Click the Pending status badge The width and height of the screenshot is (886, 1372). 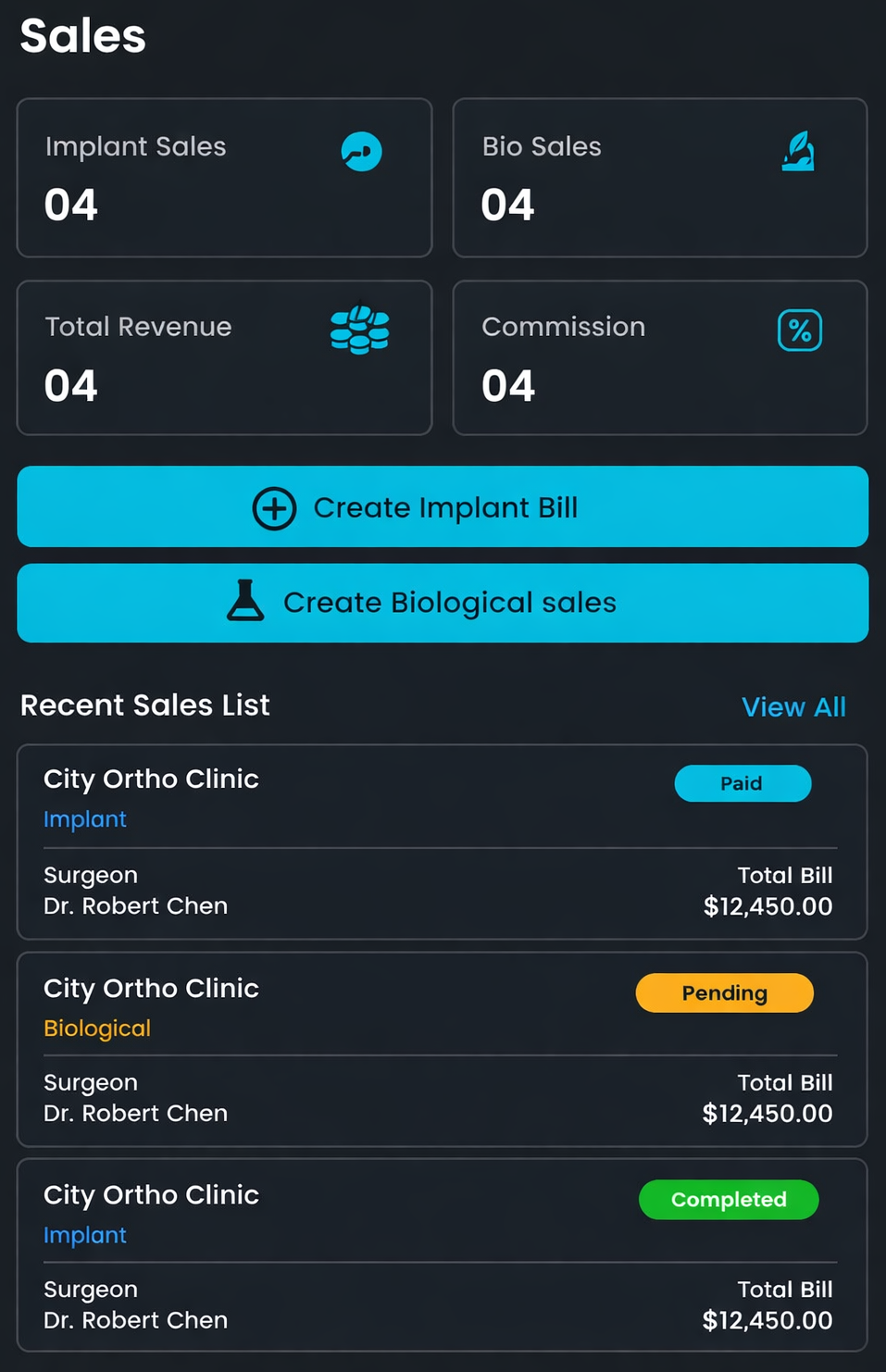(724, 993)
